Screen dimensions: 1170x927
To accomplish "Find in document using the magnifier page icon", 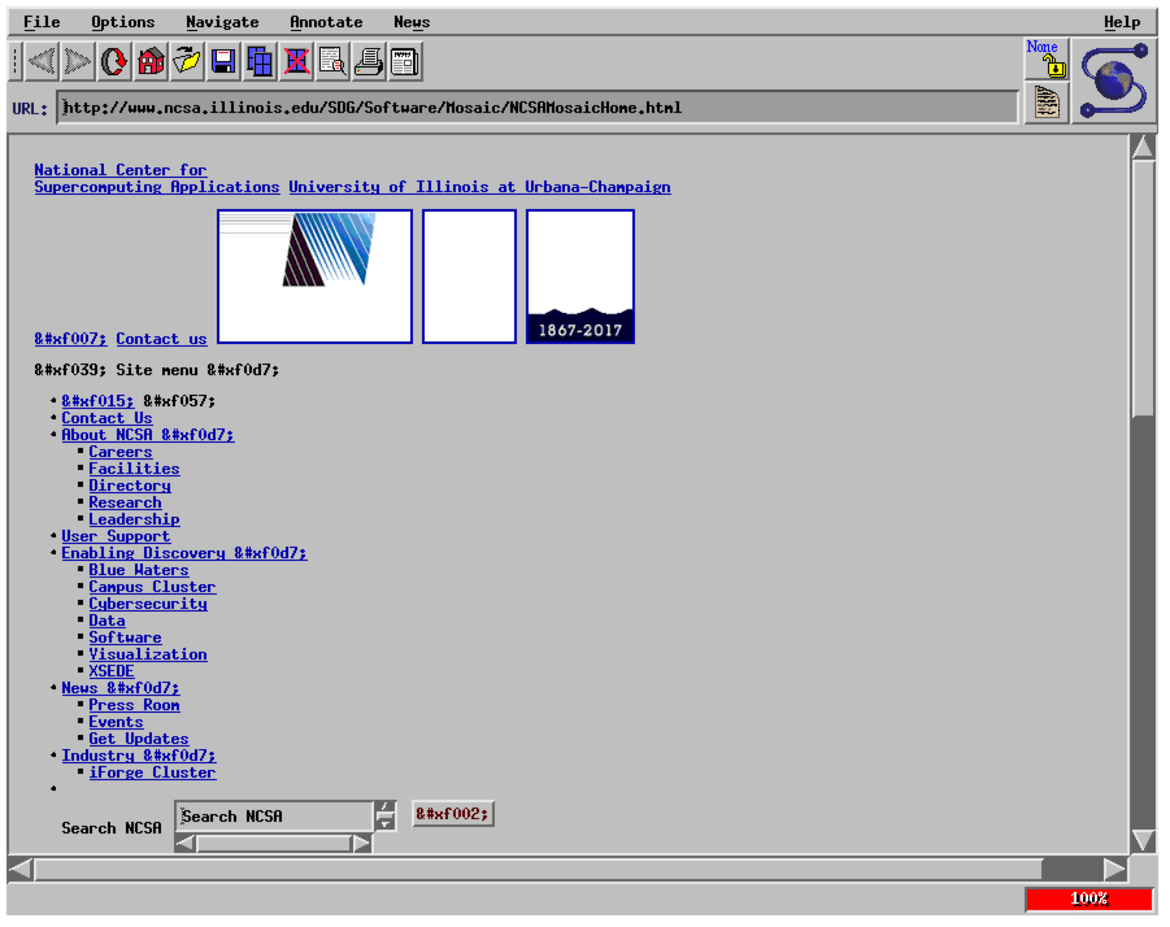I will tap(332, 61).
